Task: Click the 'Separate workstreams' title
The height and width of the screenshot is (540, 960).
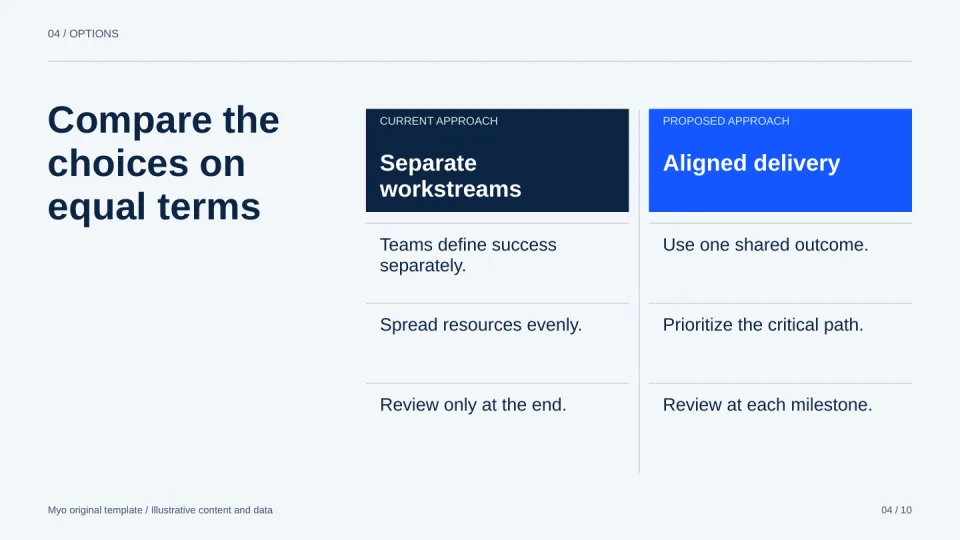Action: coord(450,176)
